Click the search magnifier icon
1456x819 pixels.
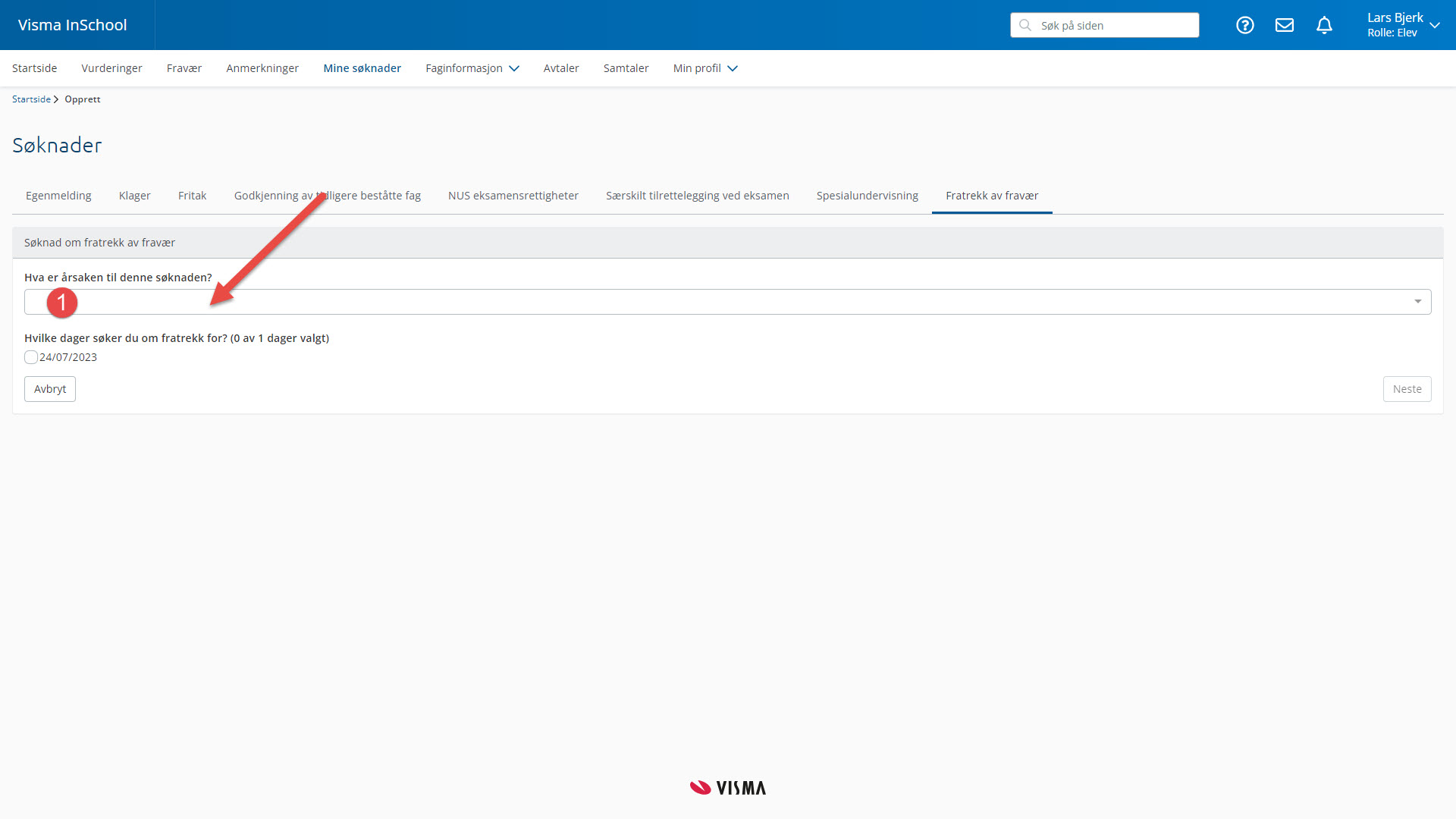(x=1025, y=25)
